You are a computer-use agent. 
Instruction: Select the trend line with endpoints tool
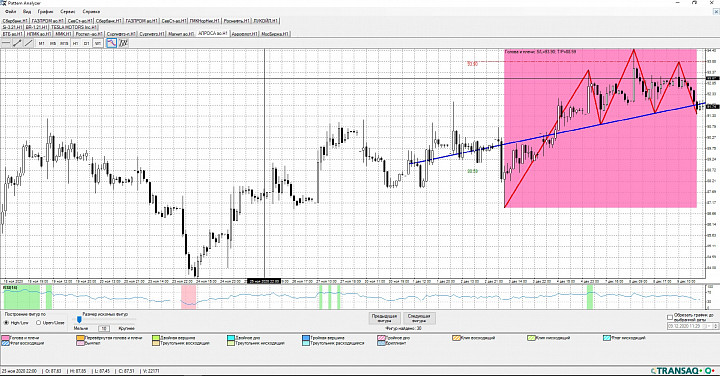[17, 43]
